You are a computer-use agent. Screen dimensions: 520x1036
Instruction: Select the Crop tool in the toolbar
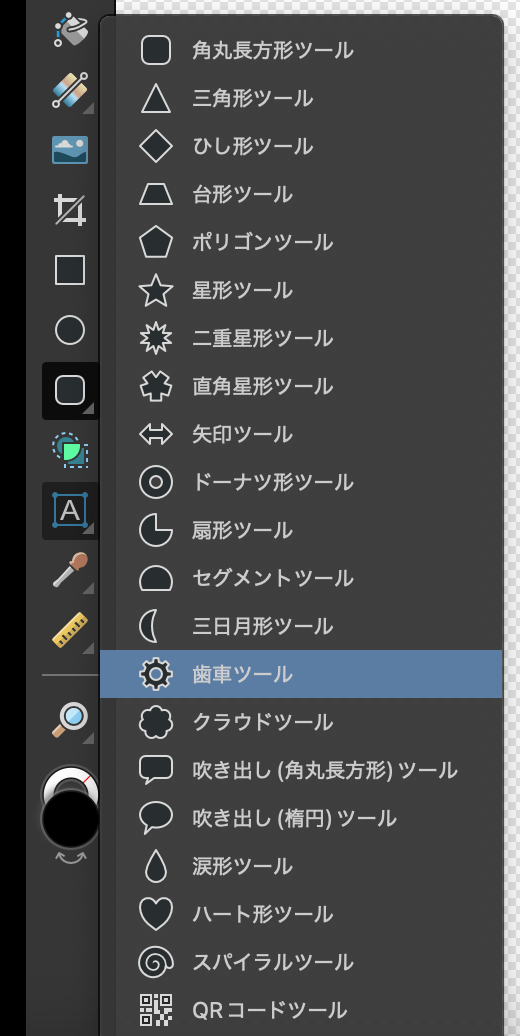(x=70, y=210)
